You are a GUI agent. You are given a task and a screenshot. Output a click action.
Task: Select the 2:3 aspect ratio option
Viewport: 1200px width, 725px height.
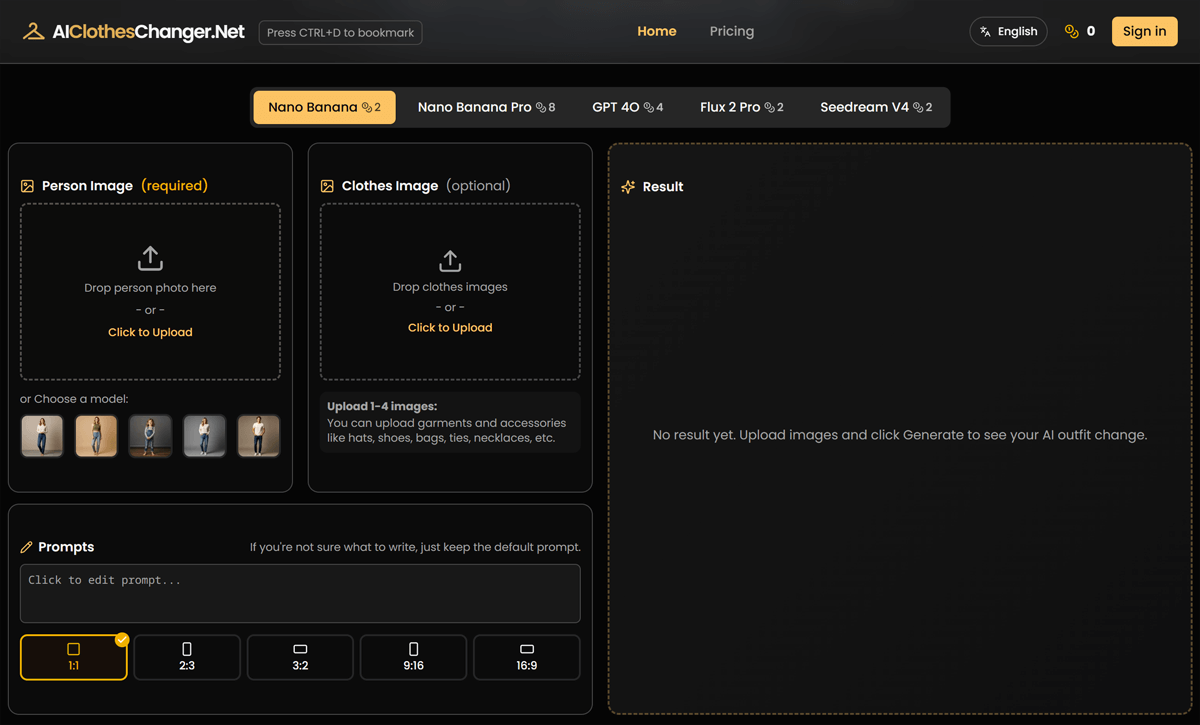point(186,657)
